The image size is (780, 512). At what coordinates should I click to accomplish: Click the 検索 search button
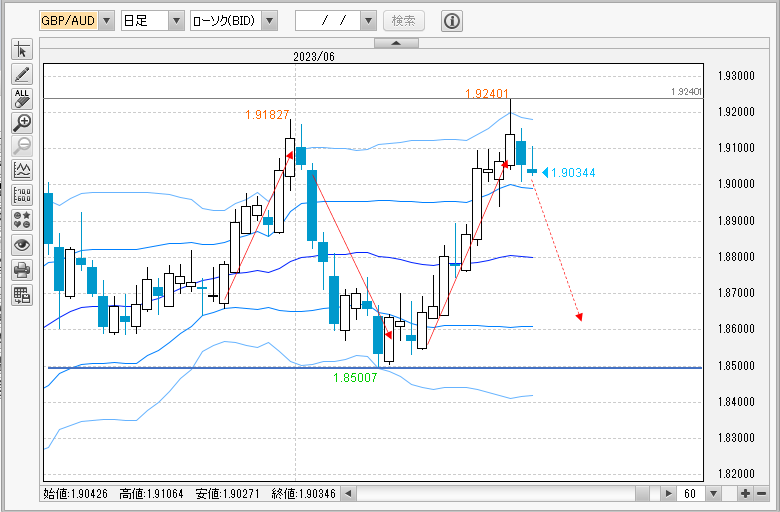tap(404, 21)
